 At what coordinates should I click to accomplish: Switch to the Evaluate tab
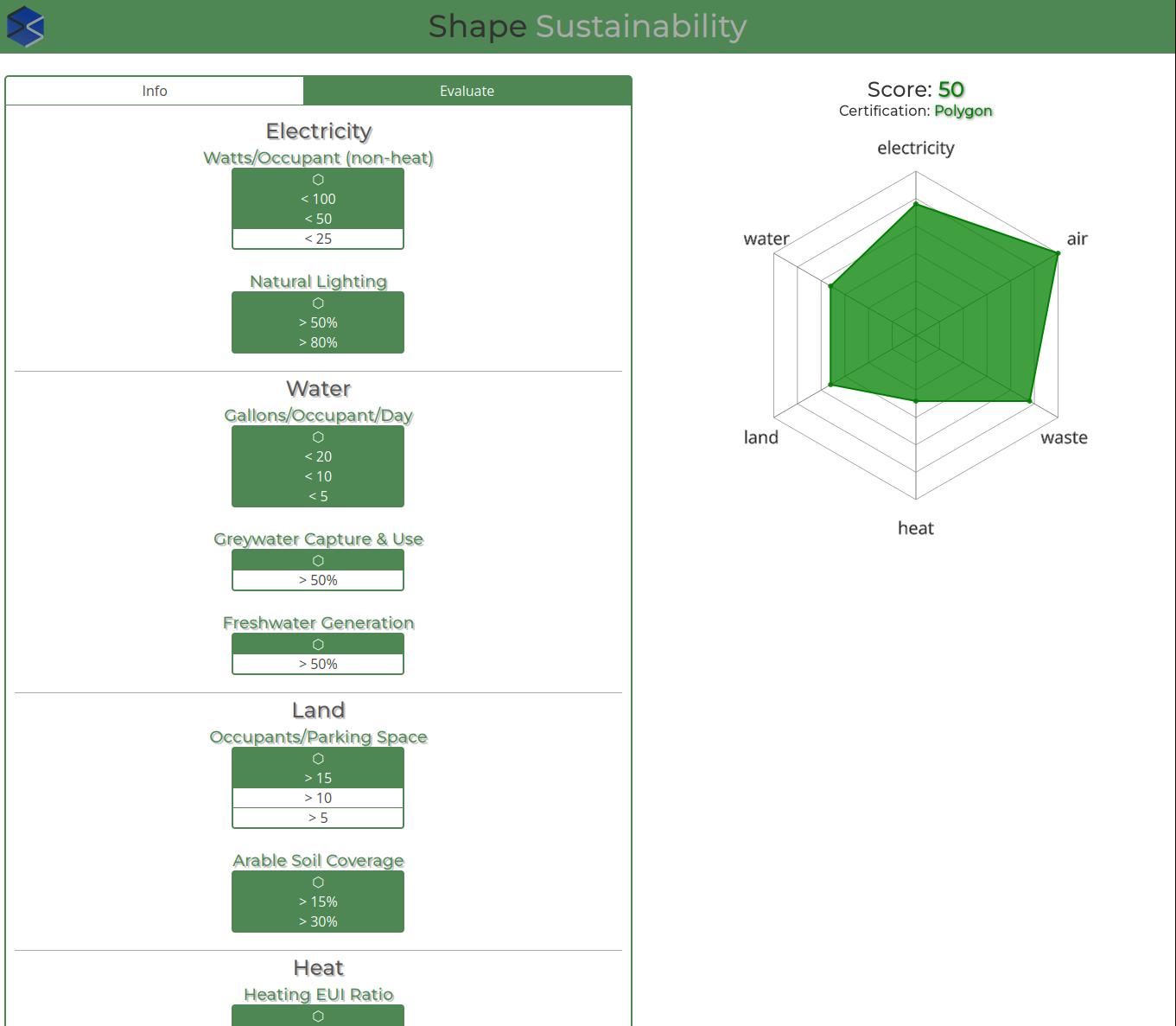467,91
